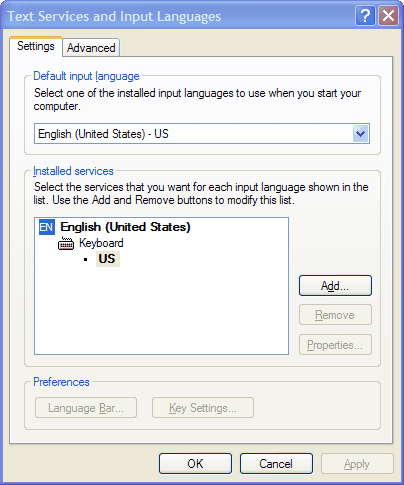Open Language Bar... preferences
The height and width of the screenshot is (485, 404).
tap(86, 408)
